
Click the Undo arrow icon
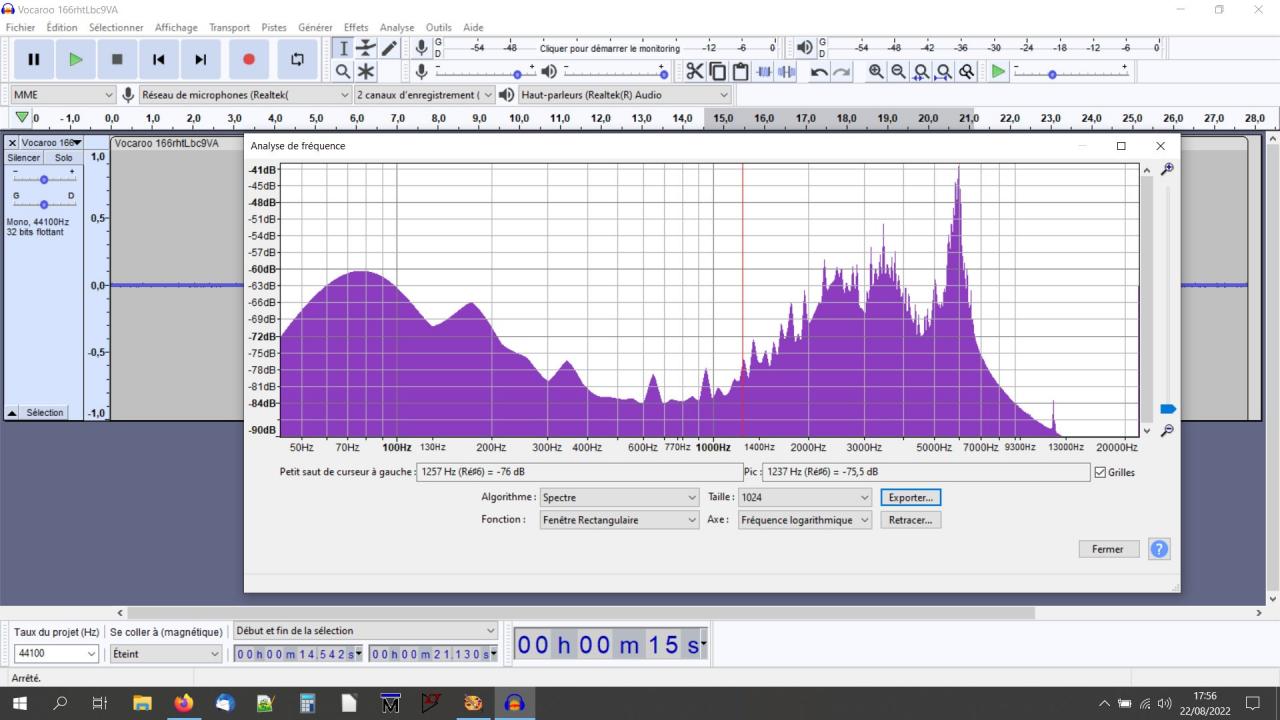pyautogui.click(x=819, y=71)
